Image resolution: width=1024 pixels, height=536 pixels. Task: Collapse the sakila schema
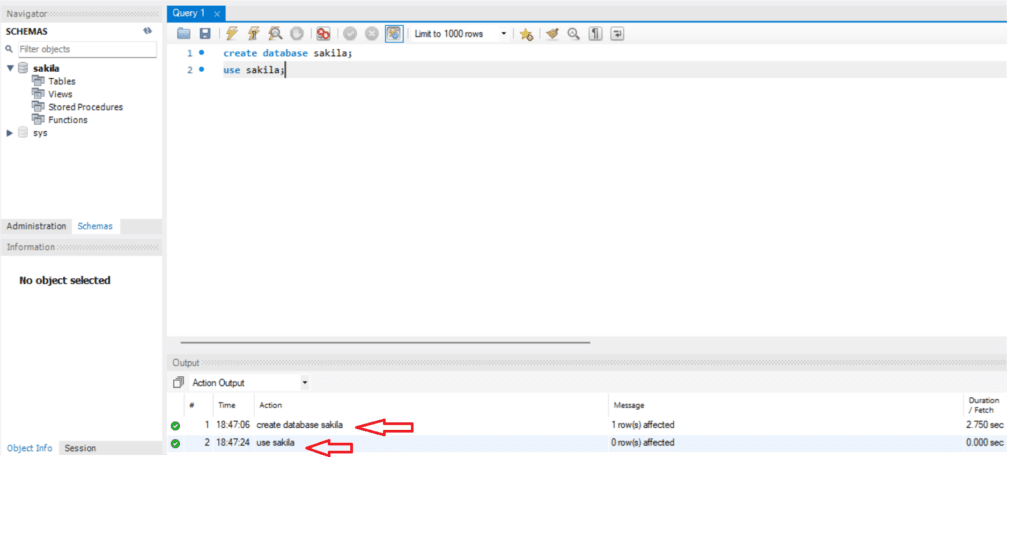[10, 68]
